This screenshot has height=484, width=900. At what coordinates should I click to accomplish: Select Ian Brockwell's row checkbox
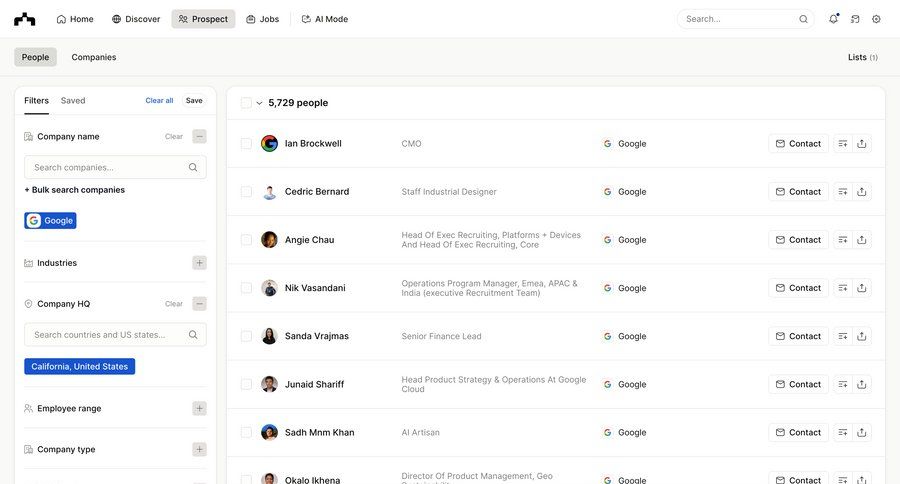pyautogui.click(x=246, y=144)
